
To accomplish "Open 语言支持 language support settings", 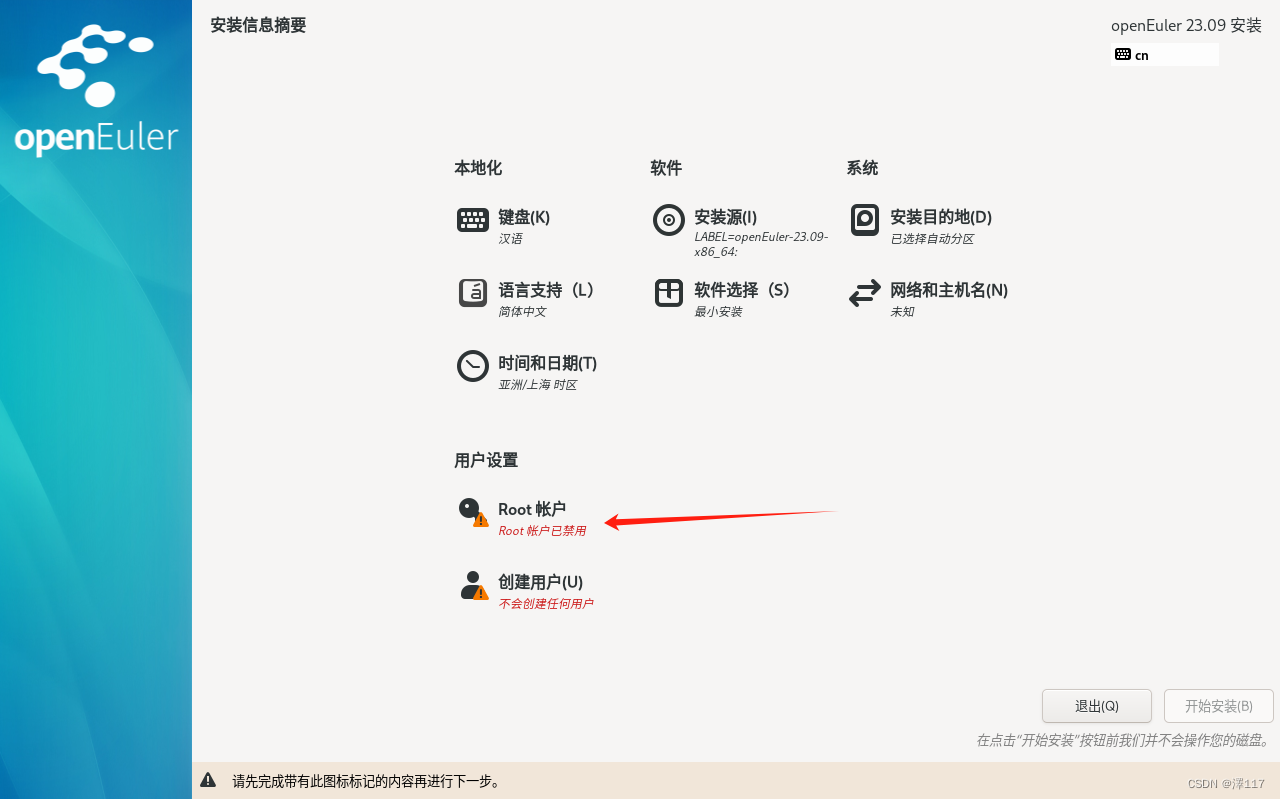I will (x=544, y=290).
